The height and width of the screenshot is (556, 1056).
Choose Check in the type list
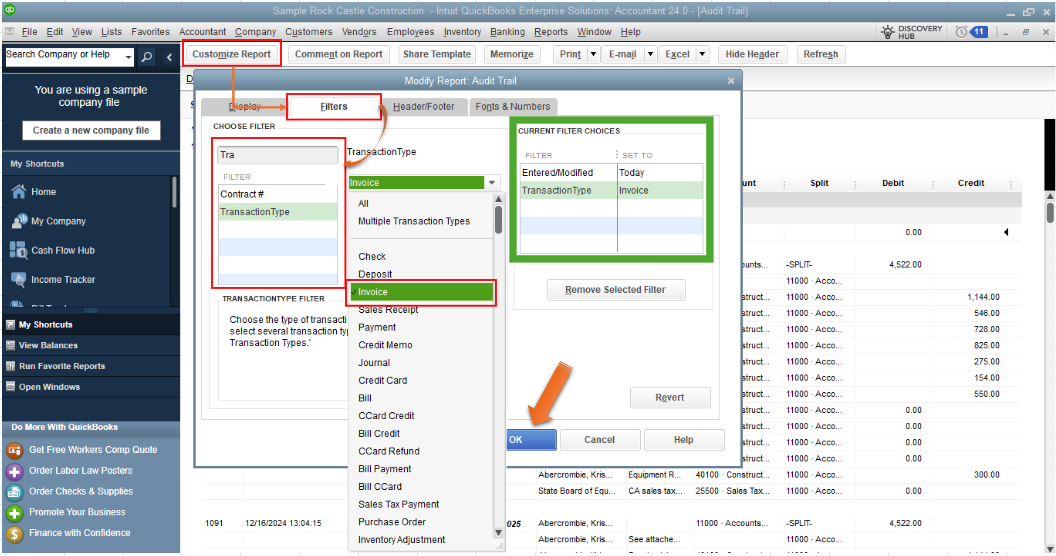point(372,256)
